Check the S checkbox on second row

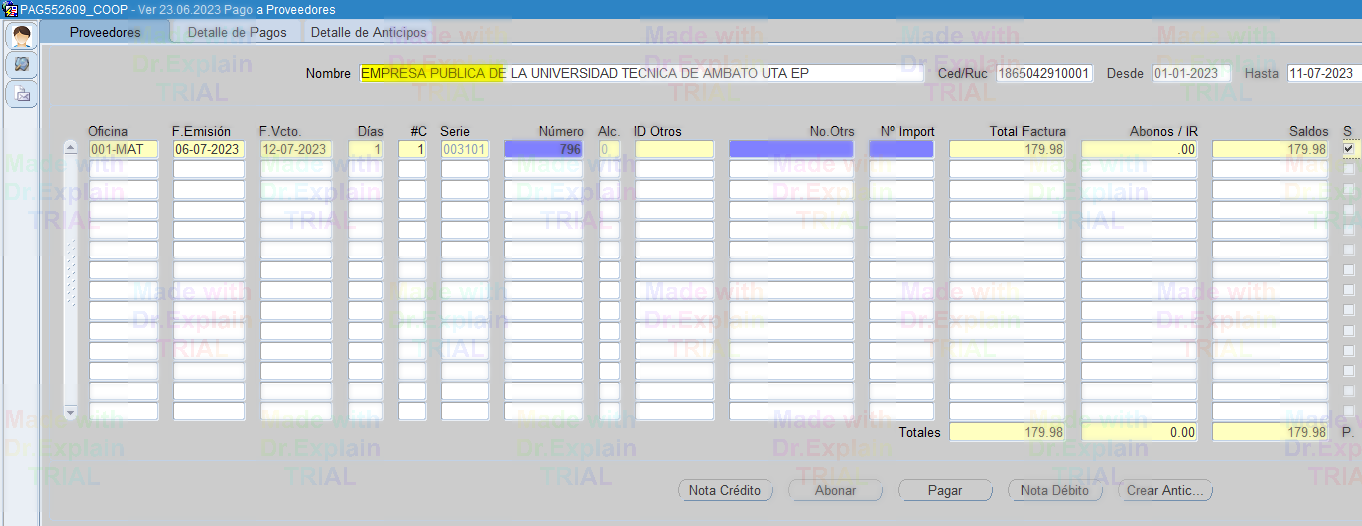coord(1349,169)
